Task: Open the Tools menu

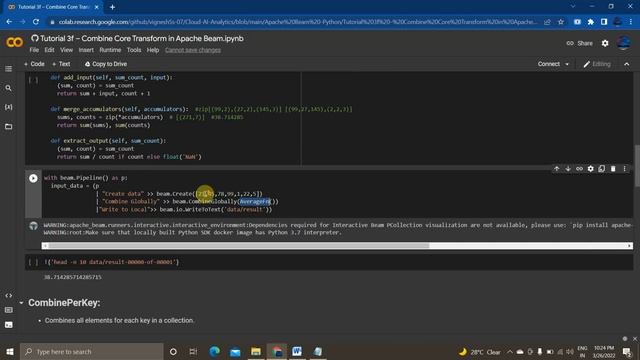Action: [x=134, y=50]
